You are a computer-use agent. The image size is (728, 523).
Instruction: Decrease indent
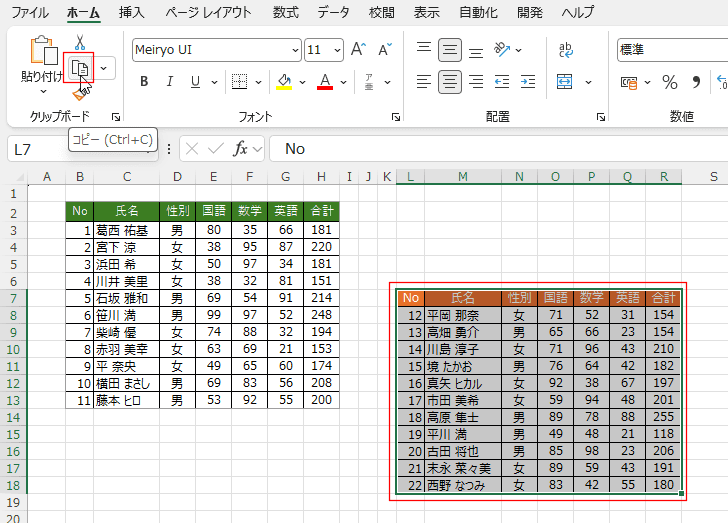(x=502, y=82)
